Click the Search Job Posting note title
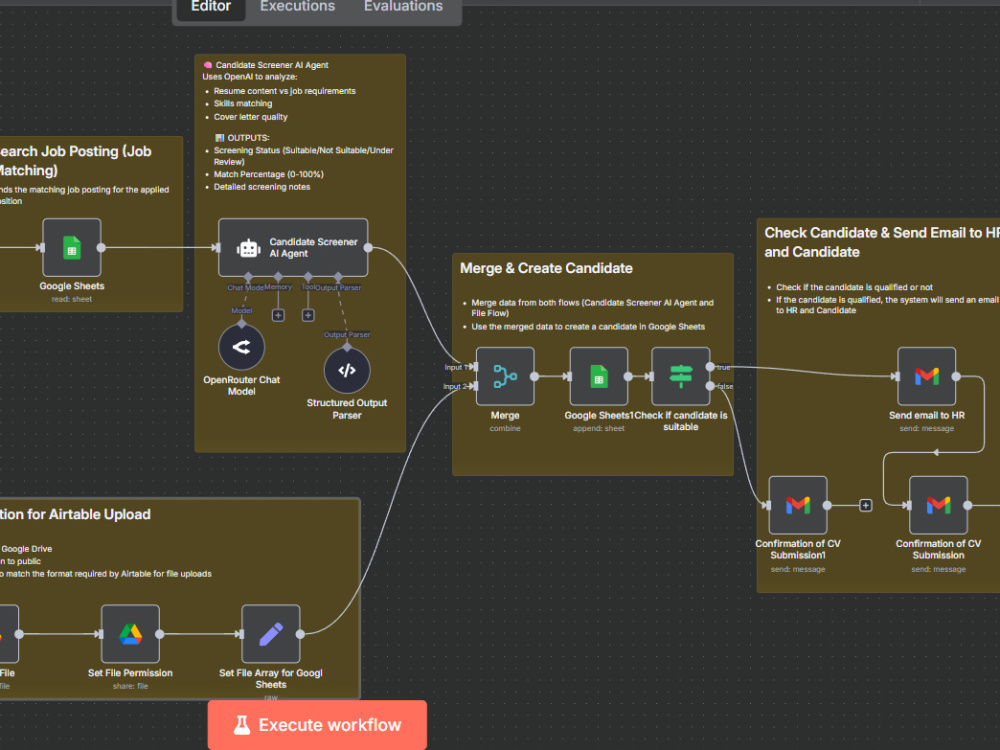 pyautogui.click(x=75, y=161)
